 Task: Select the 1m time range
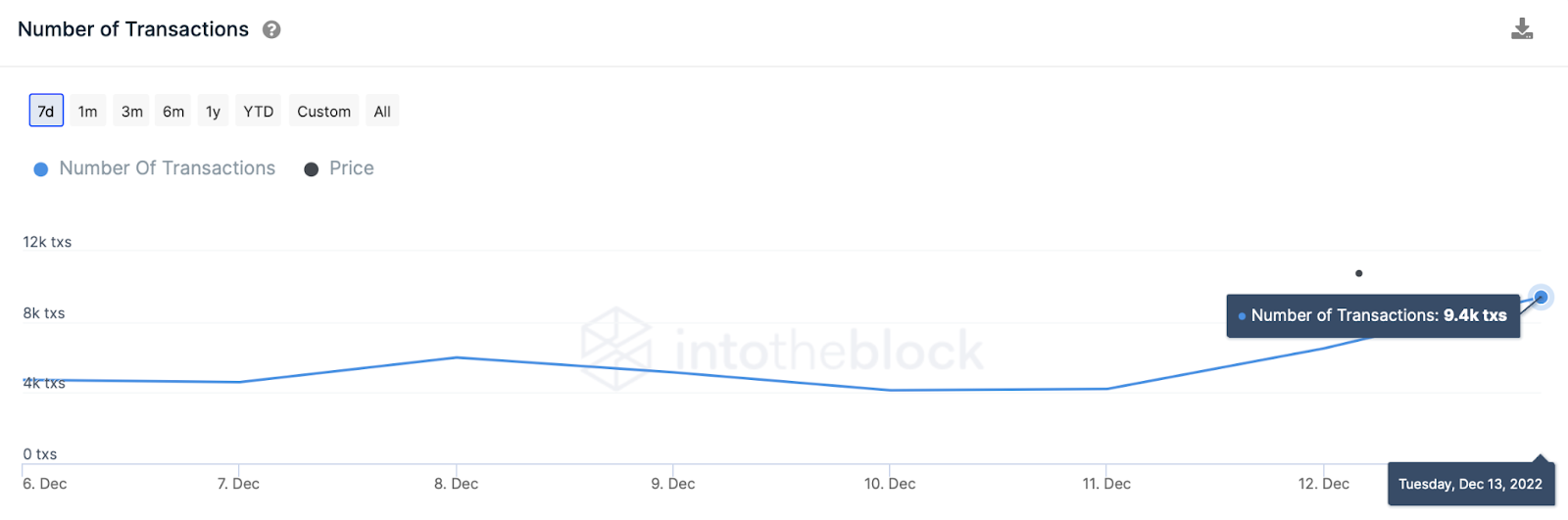pos(88,111)
